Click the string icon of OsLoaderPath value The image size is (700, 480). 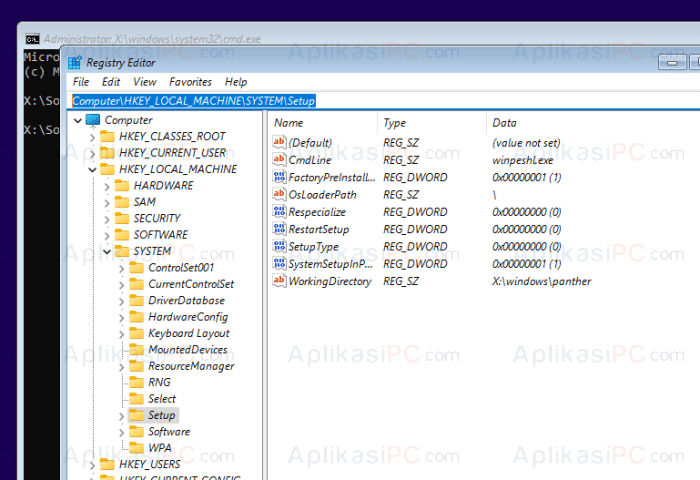[279, 194]
